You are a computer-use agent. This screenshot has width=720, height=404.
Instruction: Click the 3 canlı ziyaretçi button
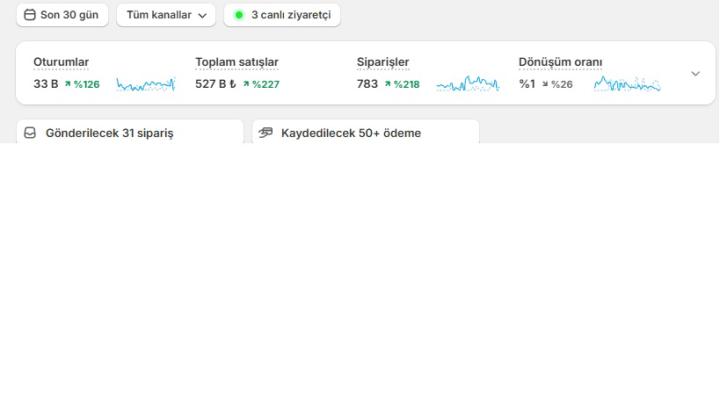[282, 15]
